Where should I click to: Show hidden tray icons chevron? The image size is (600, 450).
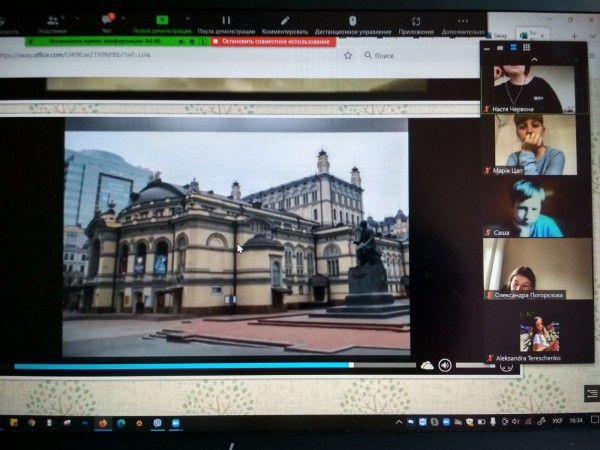pyautogui.click(x=399, y=422)
